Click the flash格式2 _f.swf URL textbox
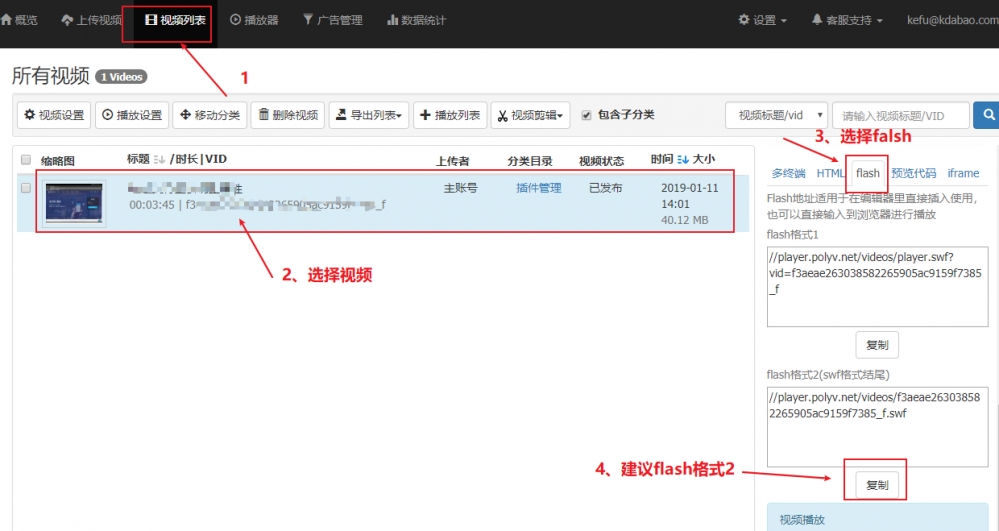999x531 pixels. [x=877, y=427]
